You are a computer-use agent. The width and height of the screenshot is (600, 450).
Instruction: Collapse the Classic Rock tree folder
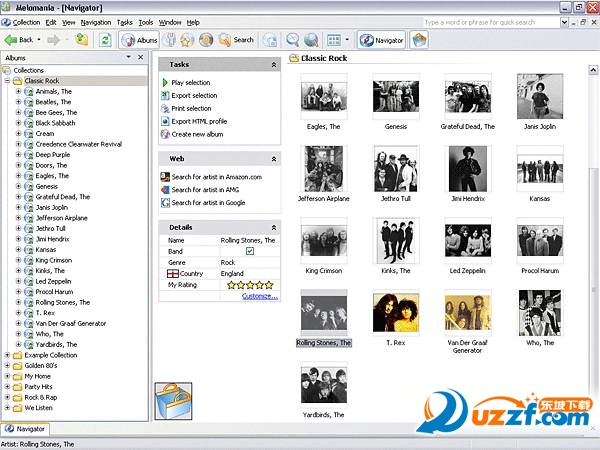pyautogui.click(x=7, y=81)
